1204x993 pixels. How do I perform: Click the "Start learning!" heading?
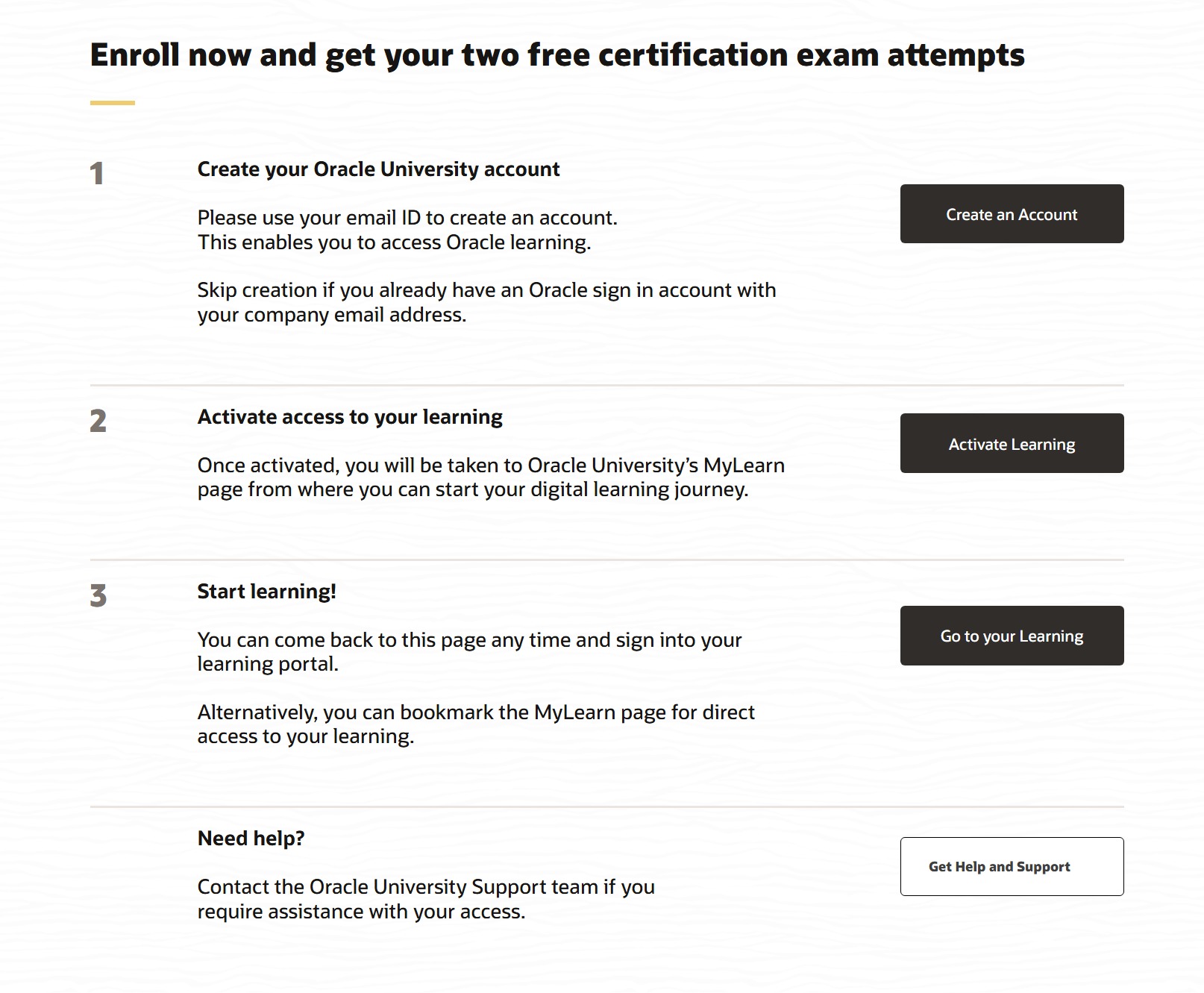266,592
